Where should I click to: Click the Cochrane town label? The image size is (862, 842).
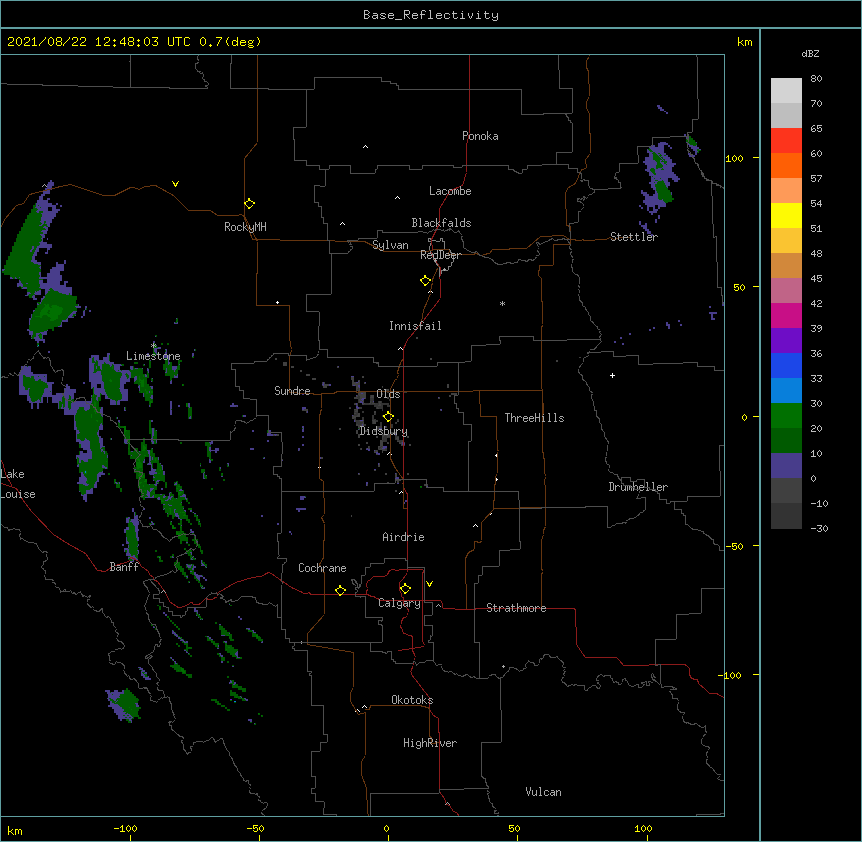[322, 568]
